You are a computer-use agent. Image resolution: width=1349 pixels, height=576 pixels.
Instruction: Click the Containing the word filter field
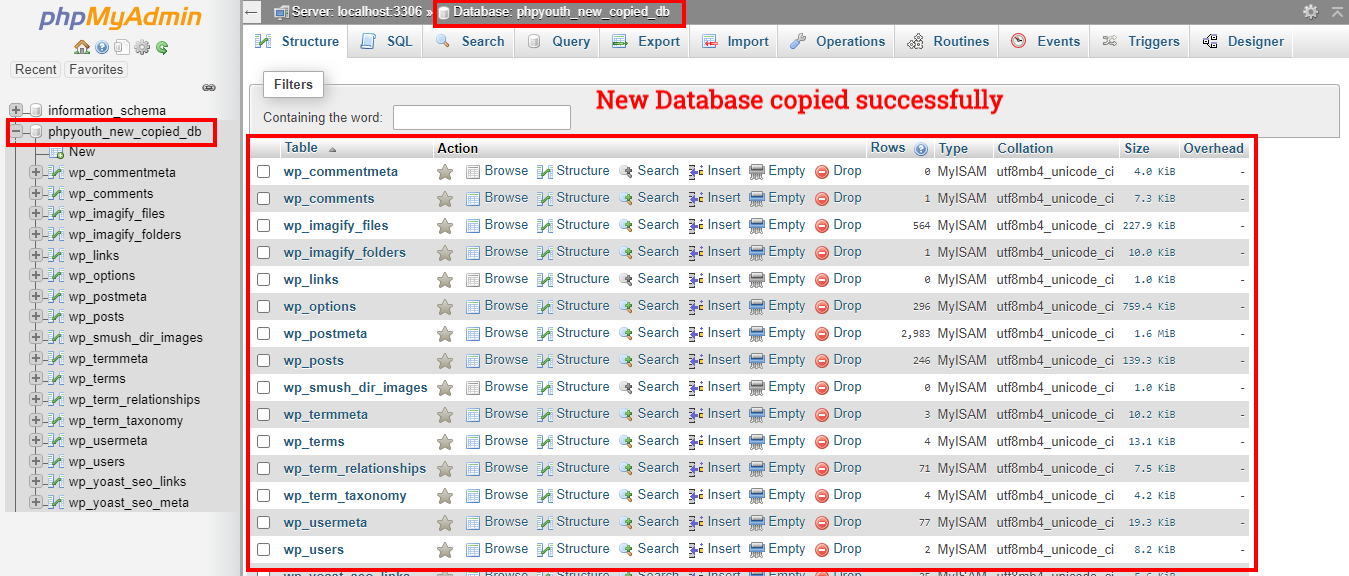[x=482, y=118]
